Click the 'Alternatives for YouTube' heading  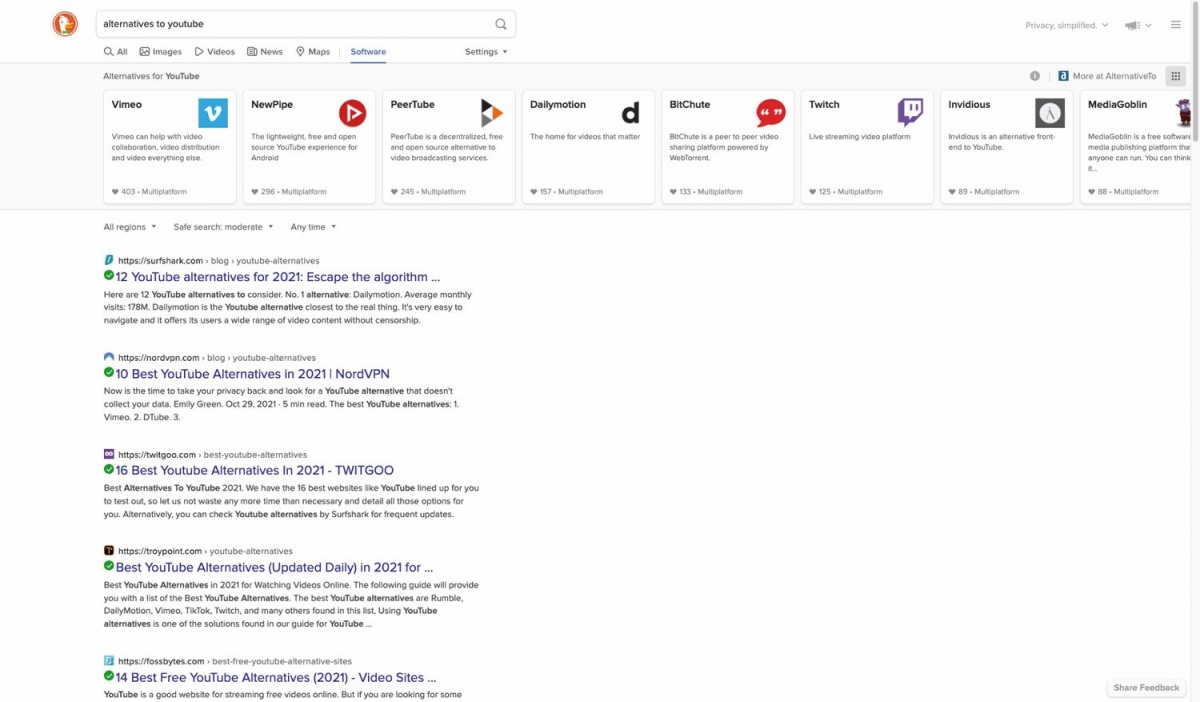coord(151,76)
